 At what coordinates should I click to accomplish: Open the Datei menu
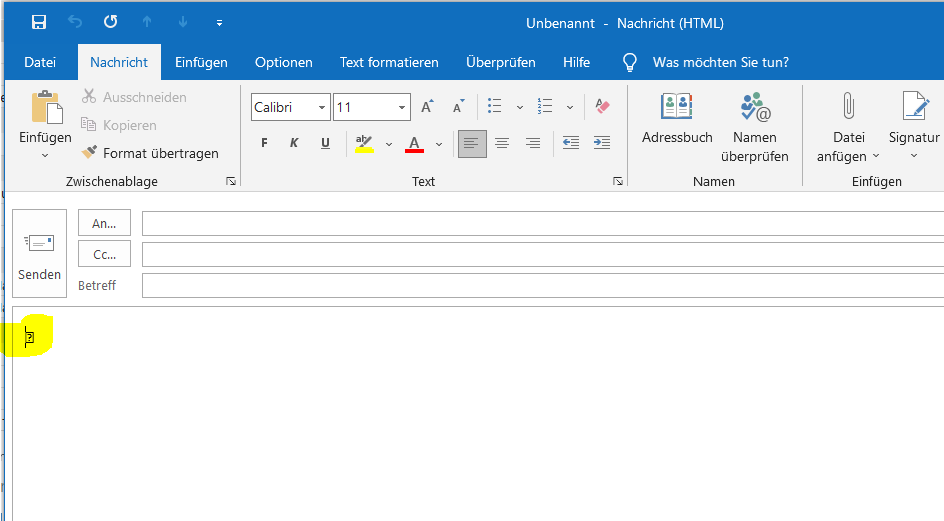click(x=40, y=62)
